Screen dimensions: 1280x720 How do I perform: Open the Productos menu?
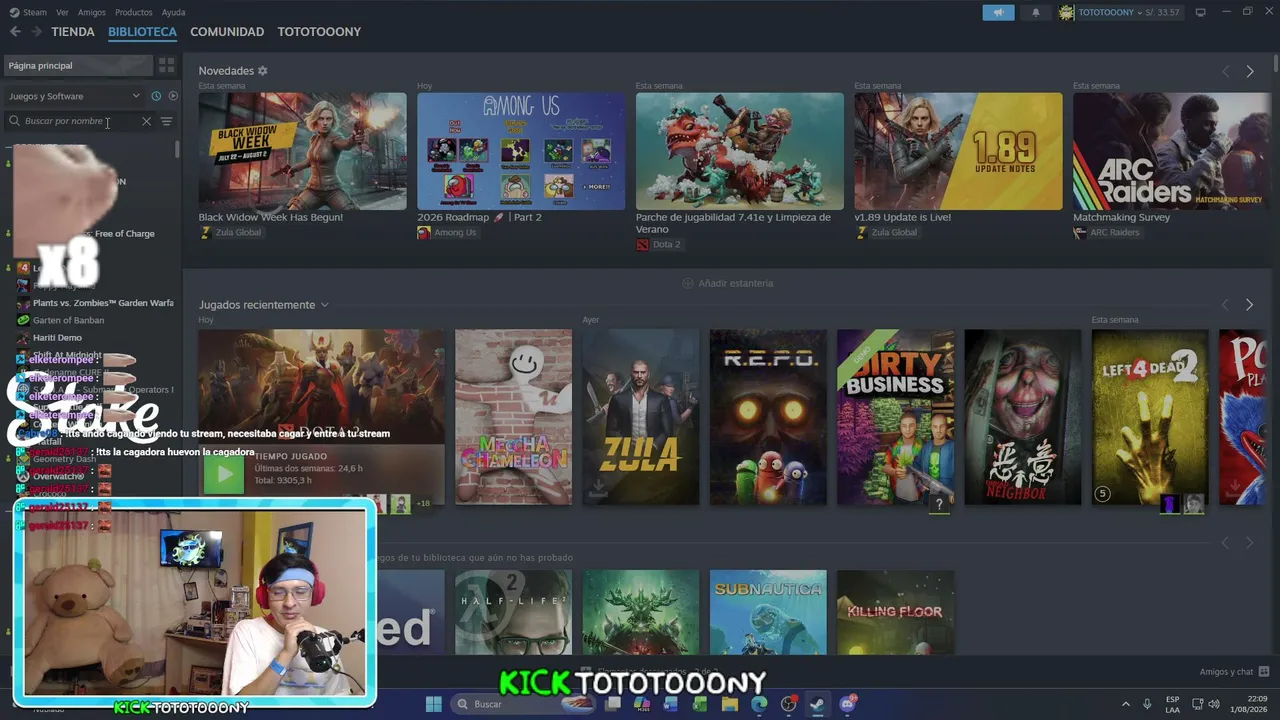click(133, 12)
